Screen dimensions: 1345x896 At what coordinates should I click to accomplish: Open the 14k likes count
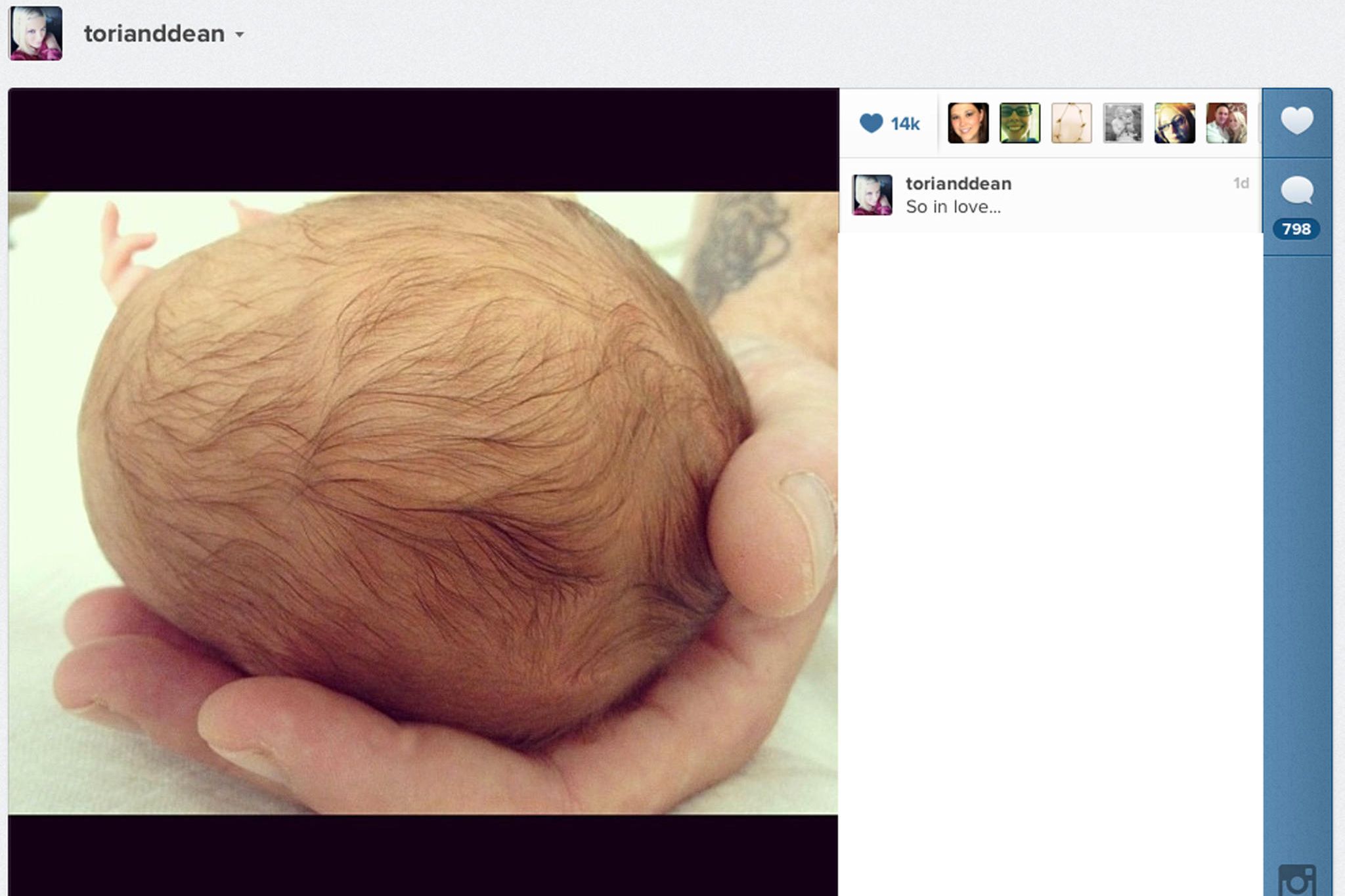[x=905, y=123]
